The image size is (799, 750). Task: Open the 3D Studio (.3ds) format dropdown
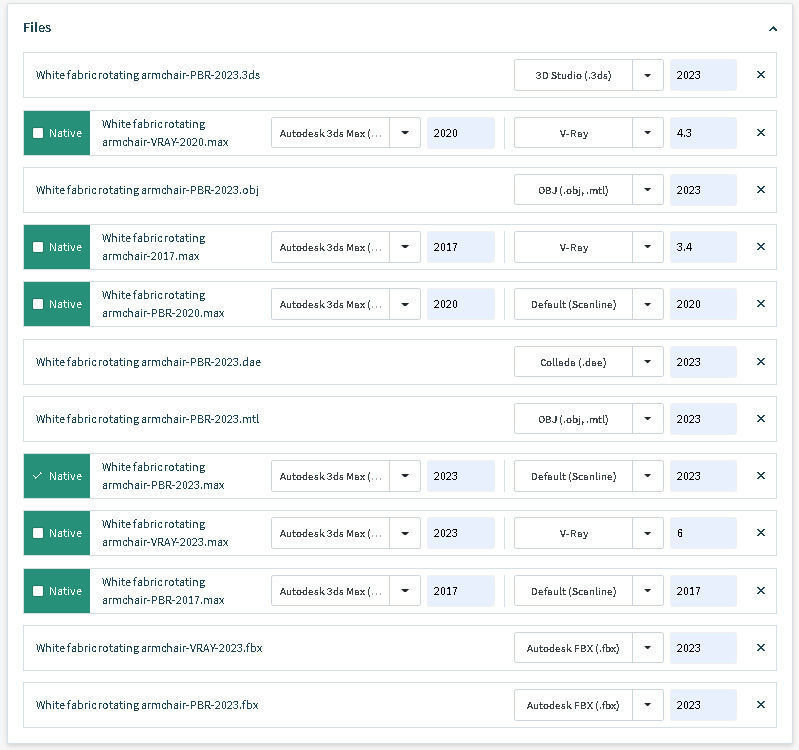[648, 75]
